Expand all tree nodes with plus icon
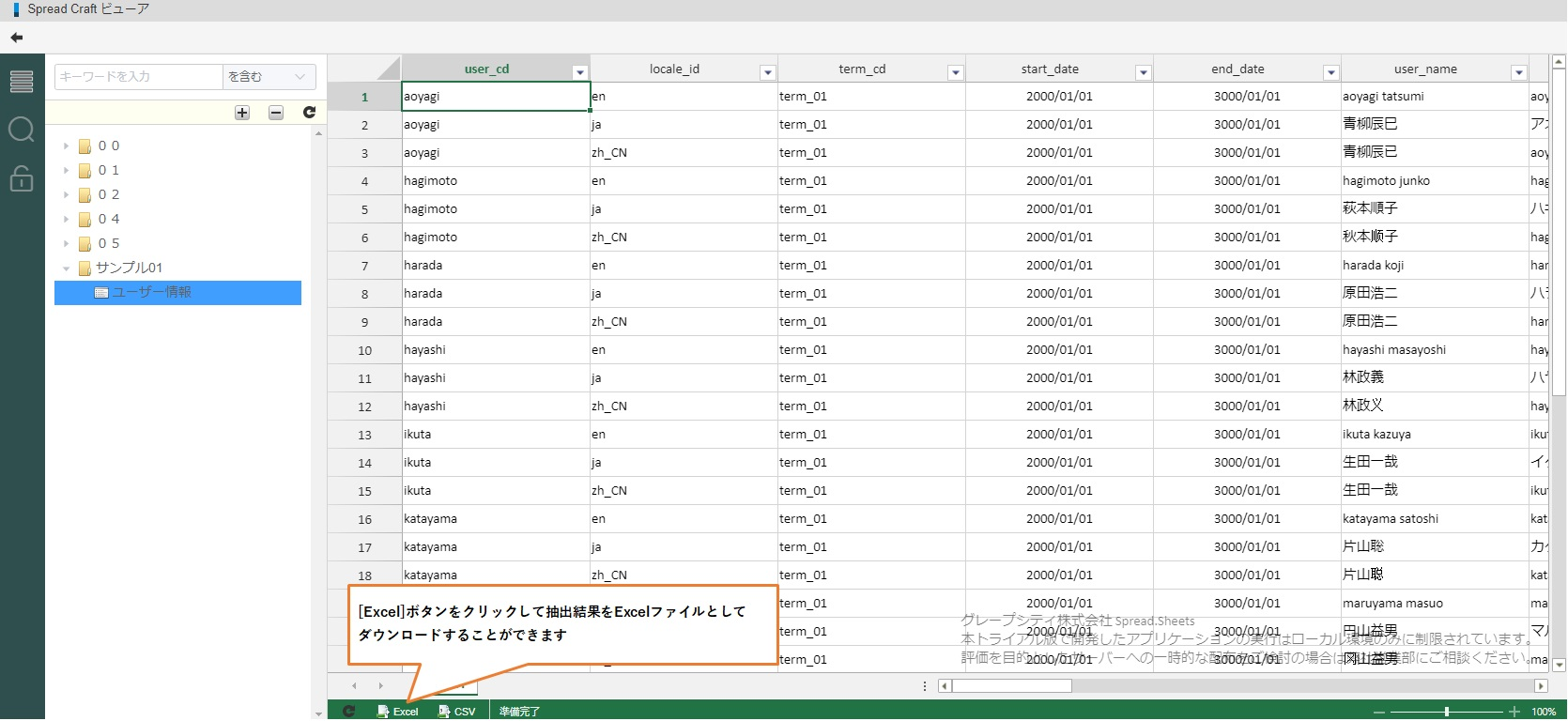 click(242, 113)
